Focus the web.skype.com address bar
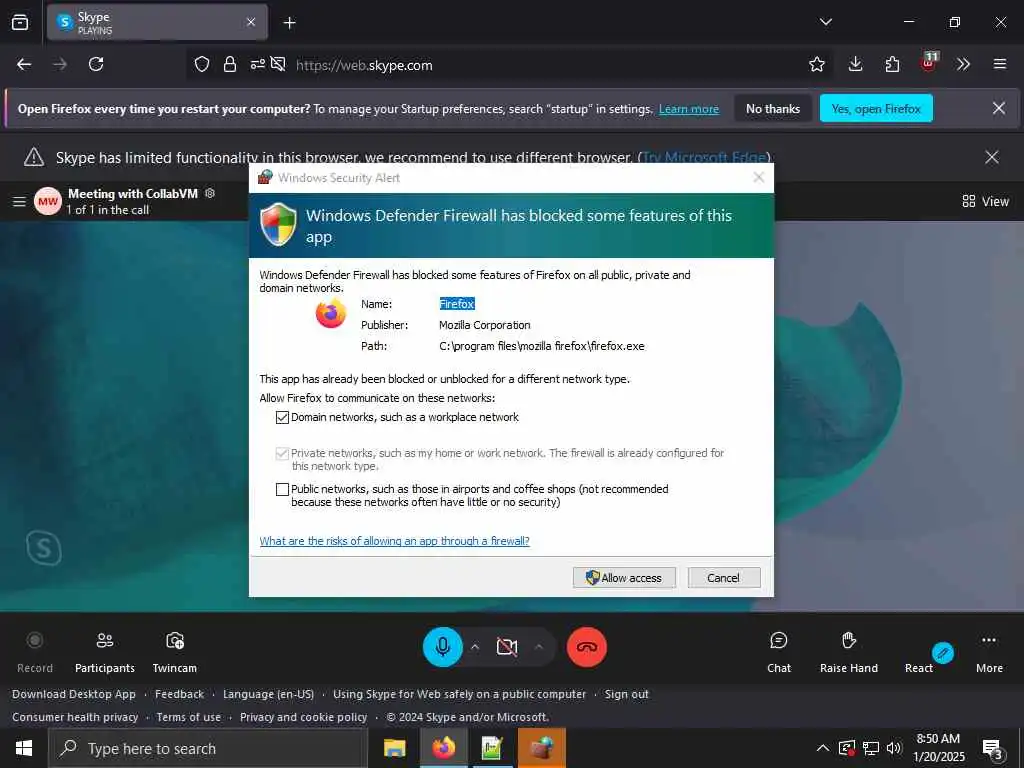The height and width of the screenshot is (768, 1024). pyautogui.click(x=509, y=65)
